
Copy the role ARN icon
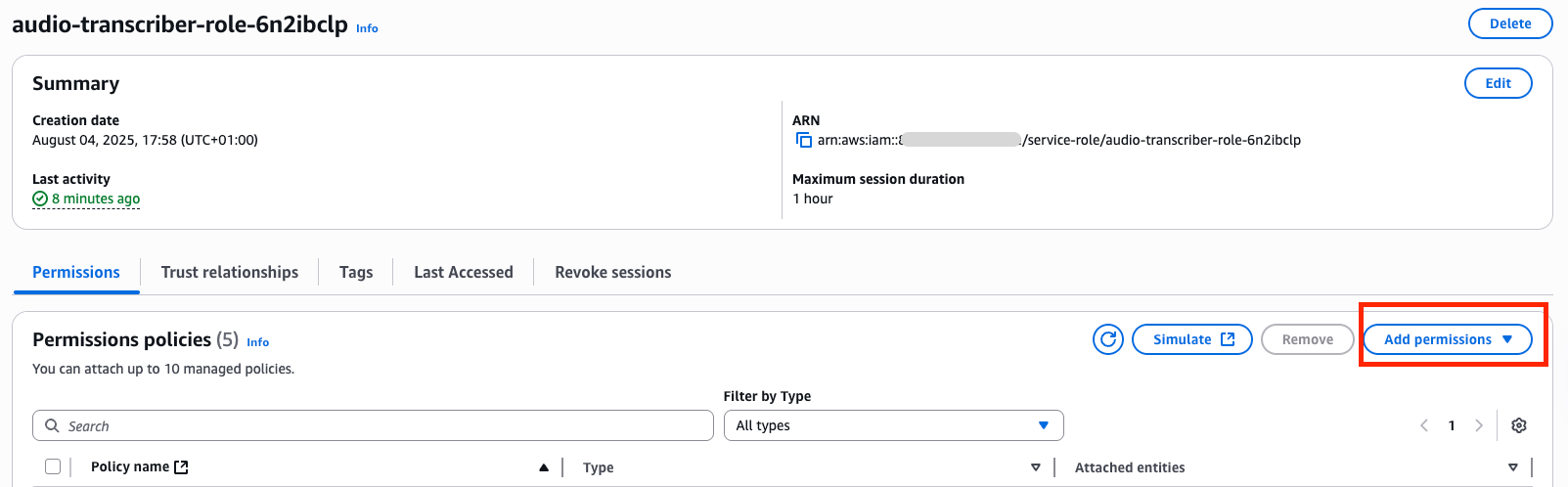(x=804, y=141)
